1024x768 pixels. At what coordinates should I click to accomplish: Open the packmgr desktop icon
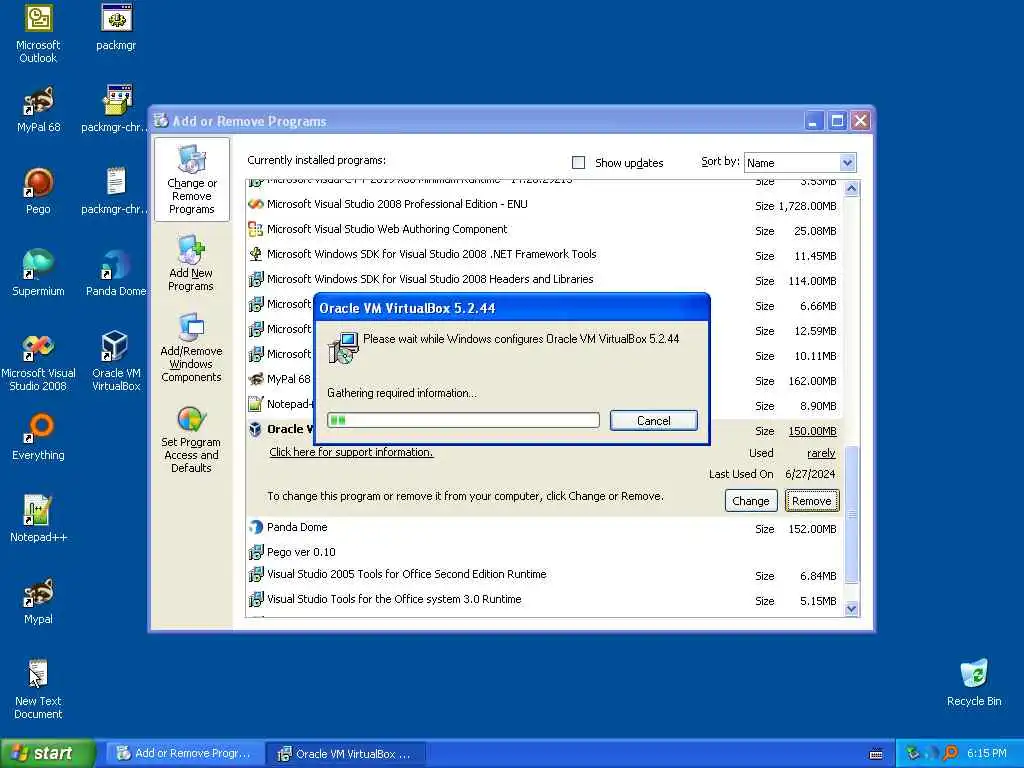pos(116,27)
